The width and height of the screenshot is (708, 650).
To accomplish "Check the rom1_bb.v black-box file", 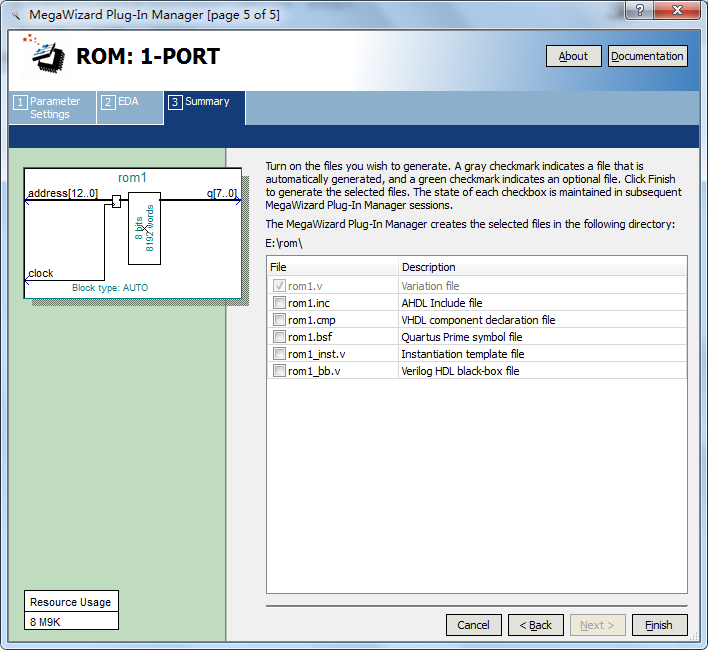I will tap(279, 371).
